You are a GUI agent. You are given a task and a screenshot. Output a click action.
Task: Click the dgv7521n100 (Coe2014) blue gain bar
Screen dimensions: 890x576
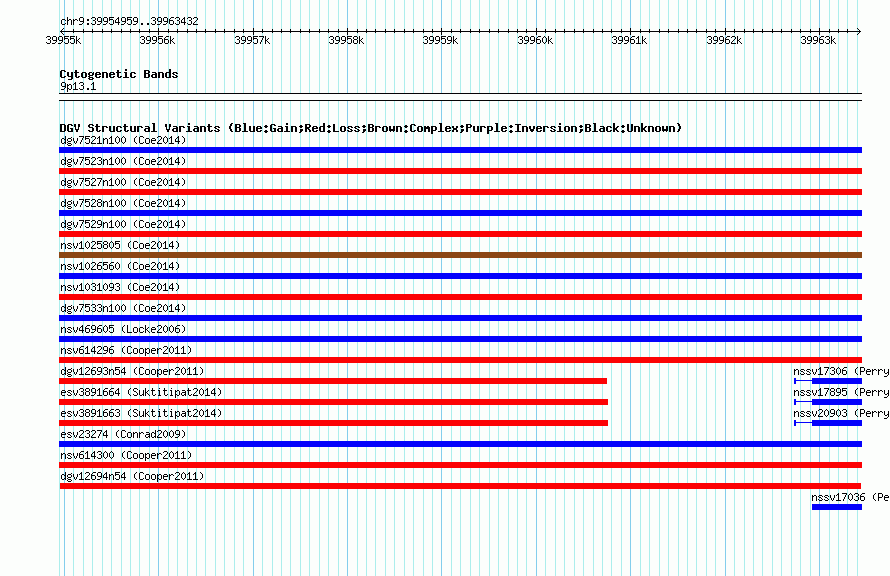tap(460, 150)
